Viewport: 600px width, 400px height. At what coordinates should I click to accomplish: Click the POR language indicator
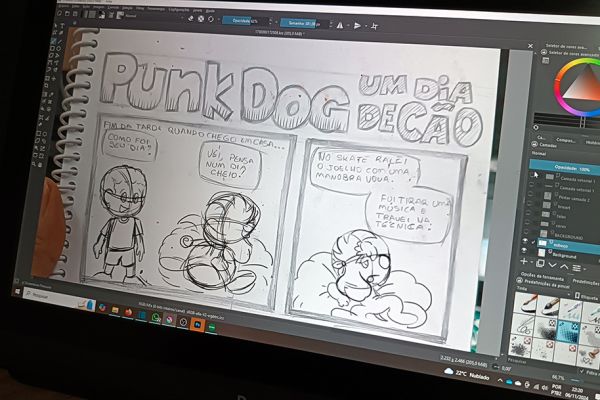[x=557, y=390]
